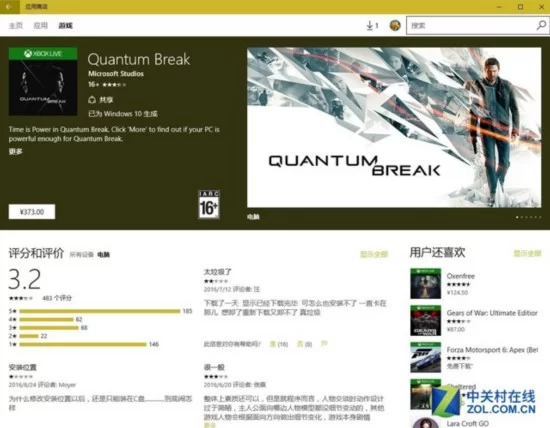Image resolution: width=550 pixels, height=428 pixels.
Task: Open the Quantum Break Xbox Live cover art
Action: (43, 81)
